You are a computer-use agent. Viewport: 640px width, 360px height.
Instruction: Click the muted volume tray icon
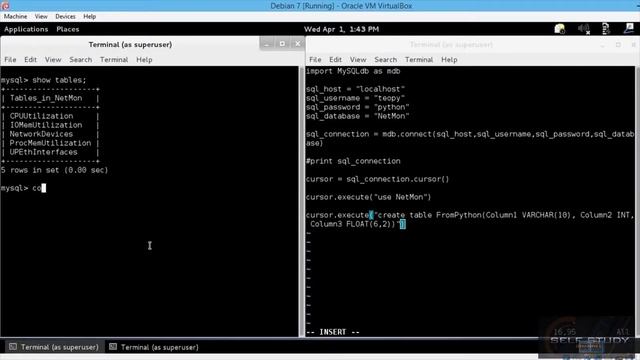(584, 29)
